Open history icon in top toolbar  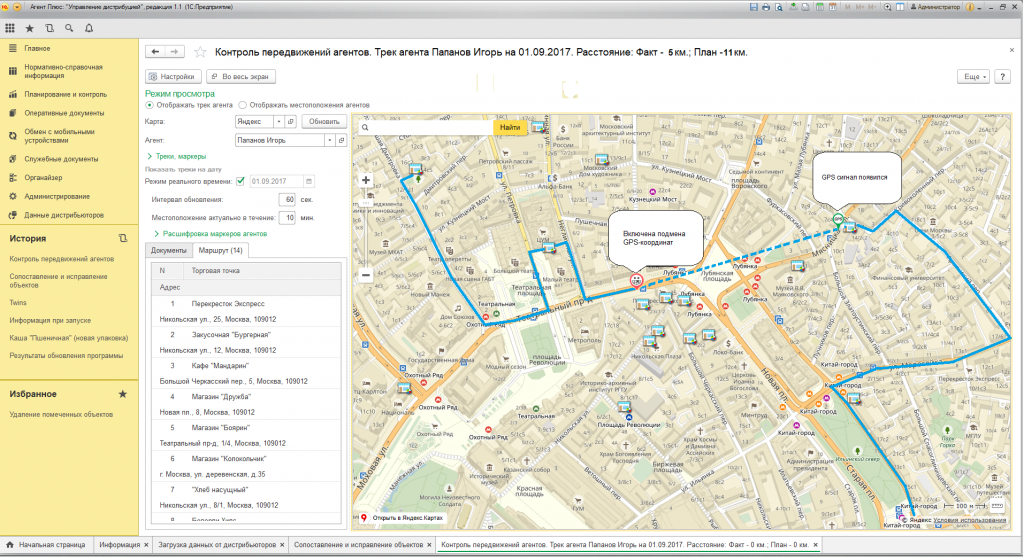pyautogui.click(x=50, y=28)
